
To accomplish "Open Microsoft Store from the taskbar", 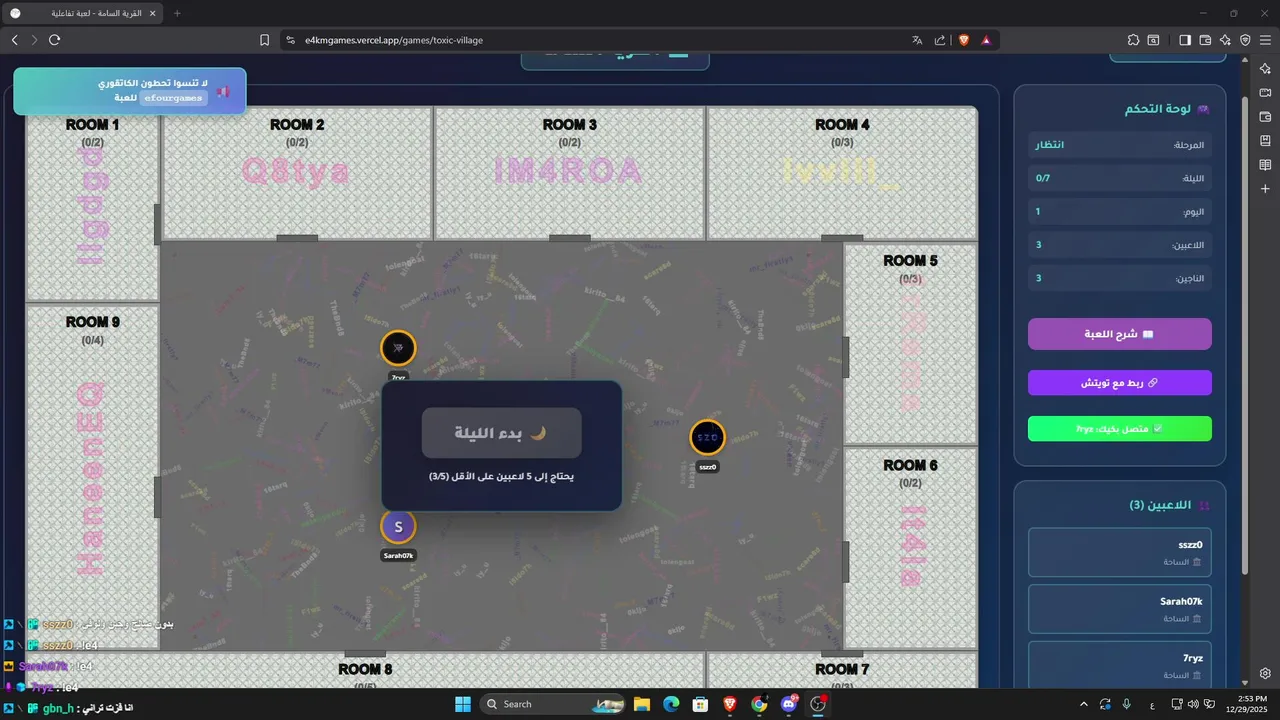I will [x=701, y=704].
